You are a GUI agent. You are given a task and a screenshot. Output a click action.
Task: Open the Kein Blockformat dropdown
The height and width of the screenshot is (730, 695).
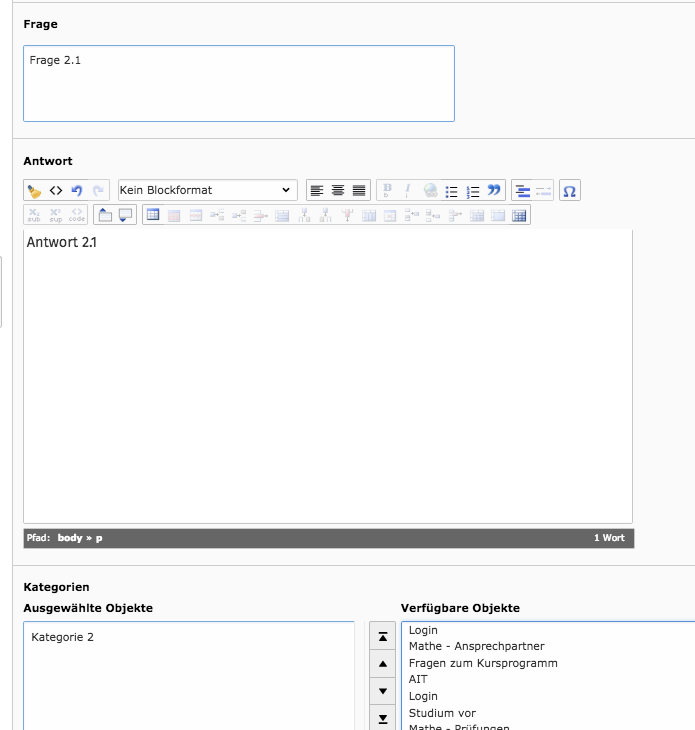click(x=207, y=190)
